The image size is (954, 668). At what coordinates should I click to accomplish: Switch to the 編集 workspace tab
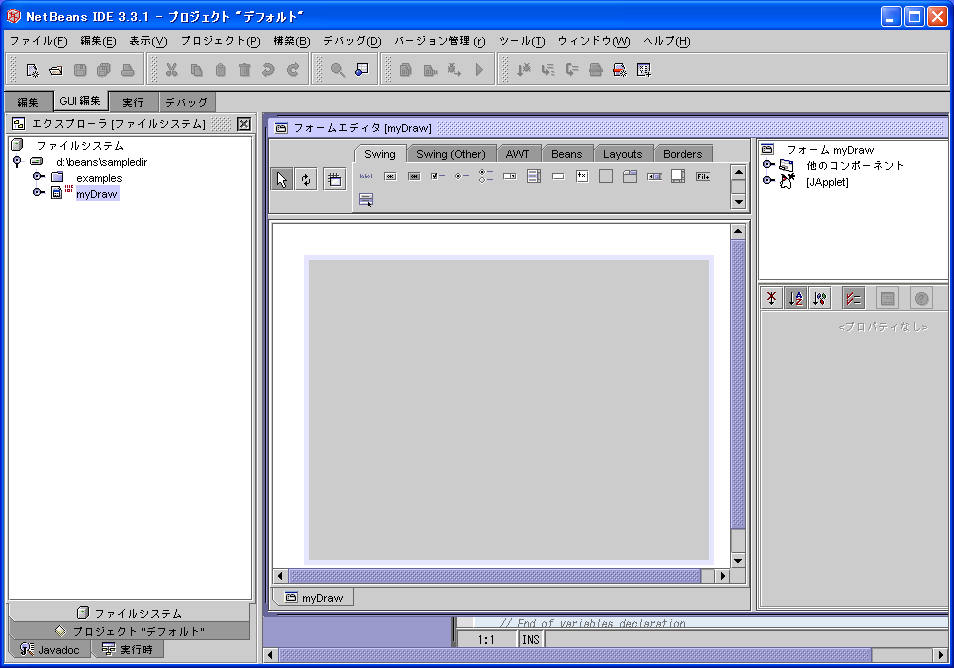(x=28, y=102)
